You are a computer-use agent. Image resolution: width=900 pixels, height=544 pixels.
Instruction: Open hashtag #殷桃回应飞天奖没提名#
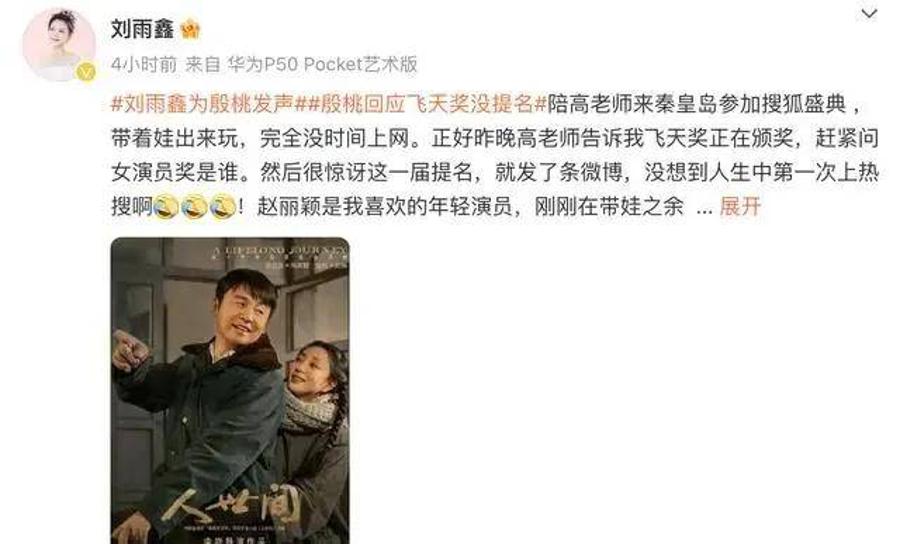coord(421,104)
